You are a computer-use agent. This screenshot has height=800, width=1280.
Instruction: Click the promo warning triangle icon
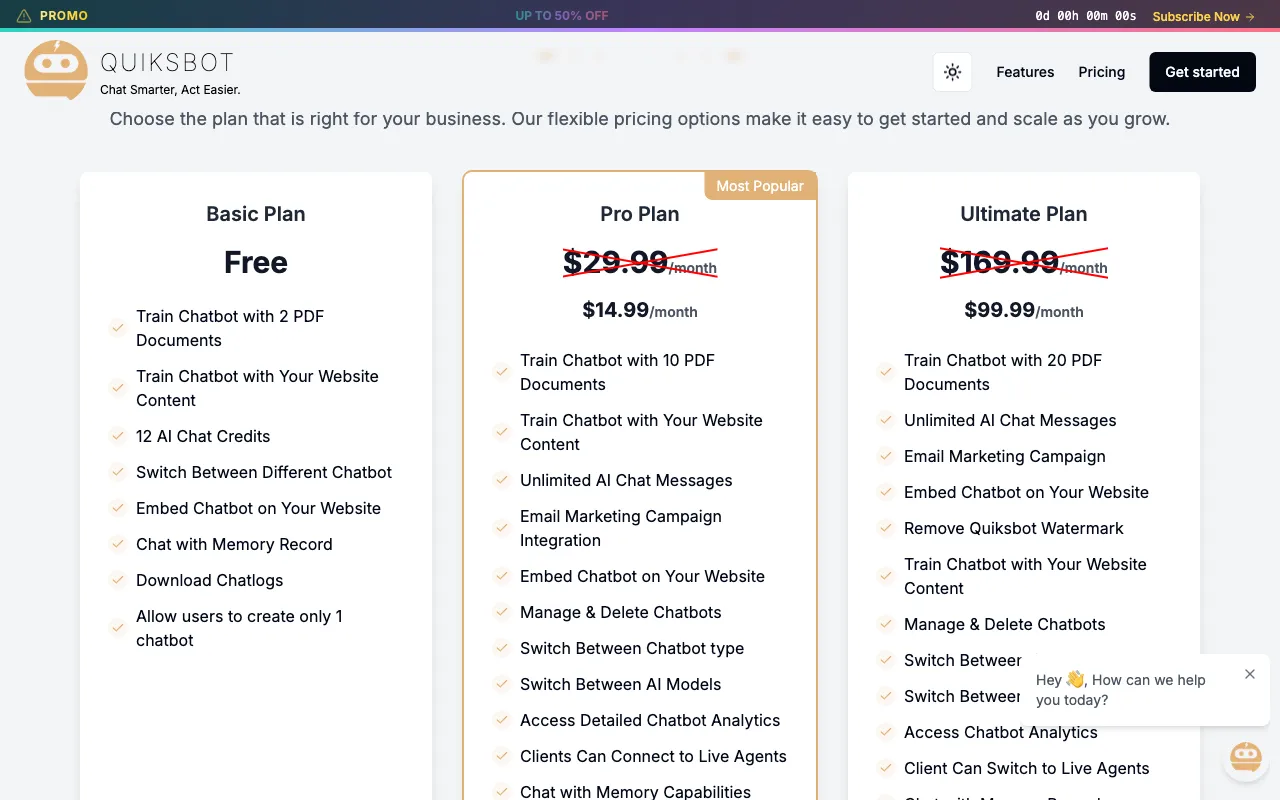pos(24,16)
